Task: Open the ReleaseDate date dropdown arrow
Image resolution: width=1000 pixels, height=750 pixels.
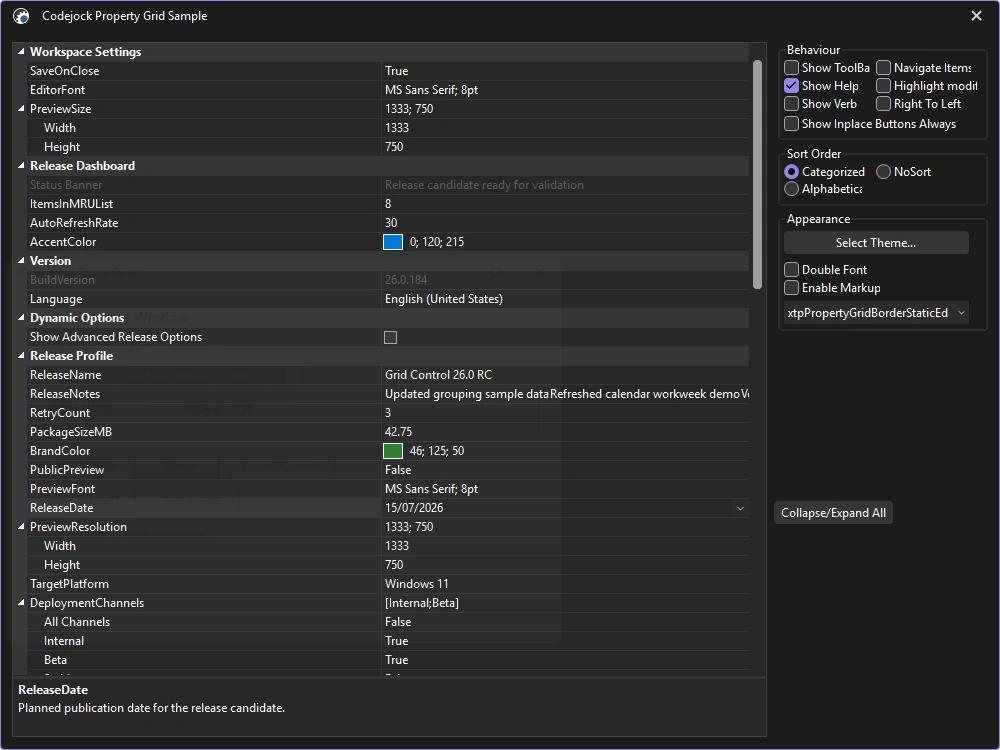Action: (x=740, y=508)
